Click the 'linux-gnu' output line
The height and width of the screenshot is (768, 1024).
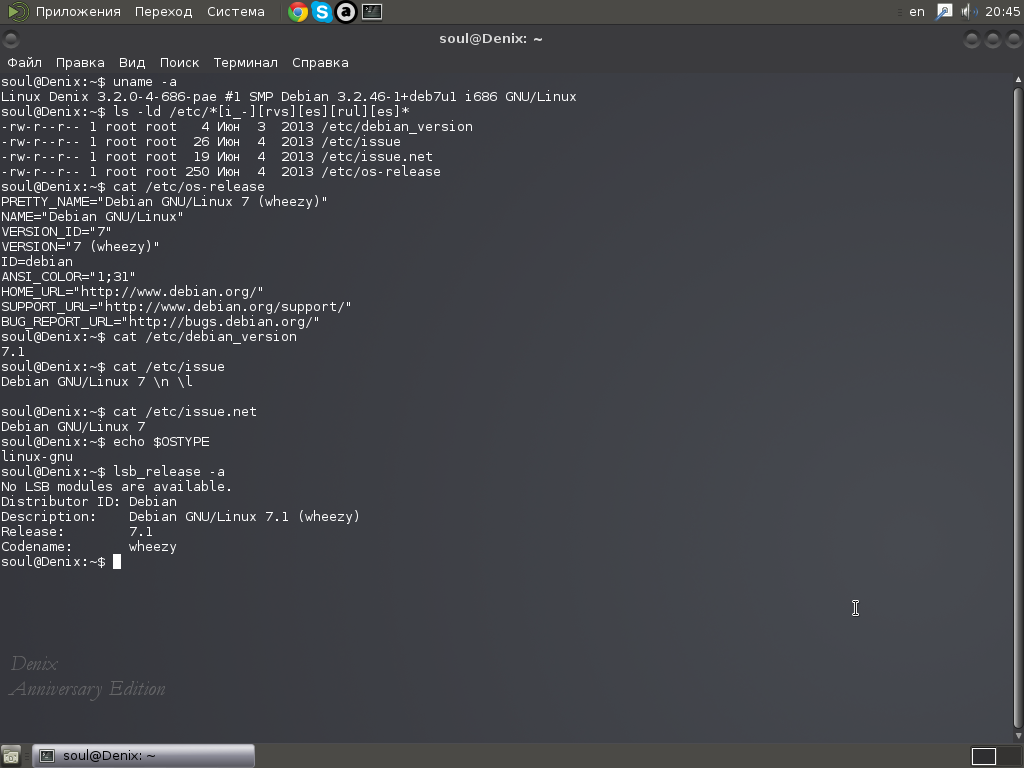(x=37, y=457)
